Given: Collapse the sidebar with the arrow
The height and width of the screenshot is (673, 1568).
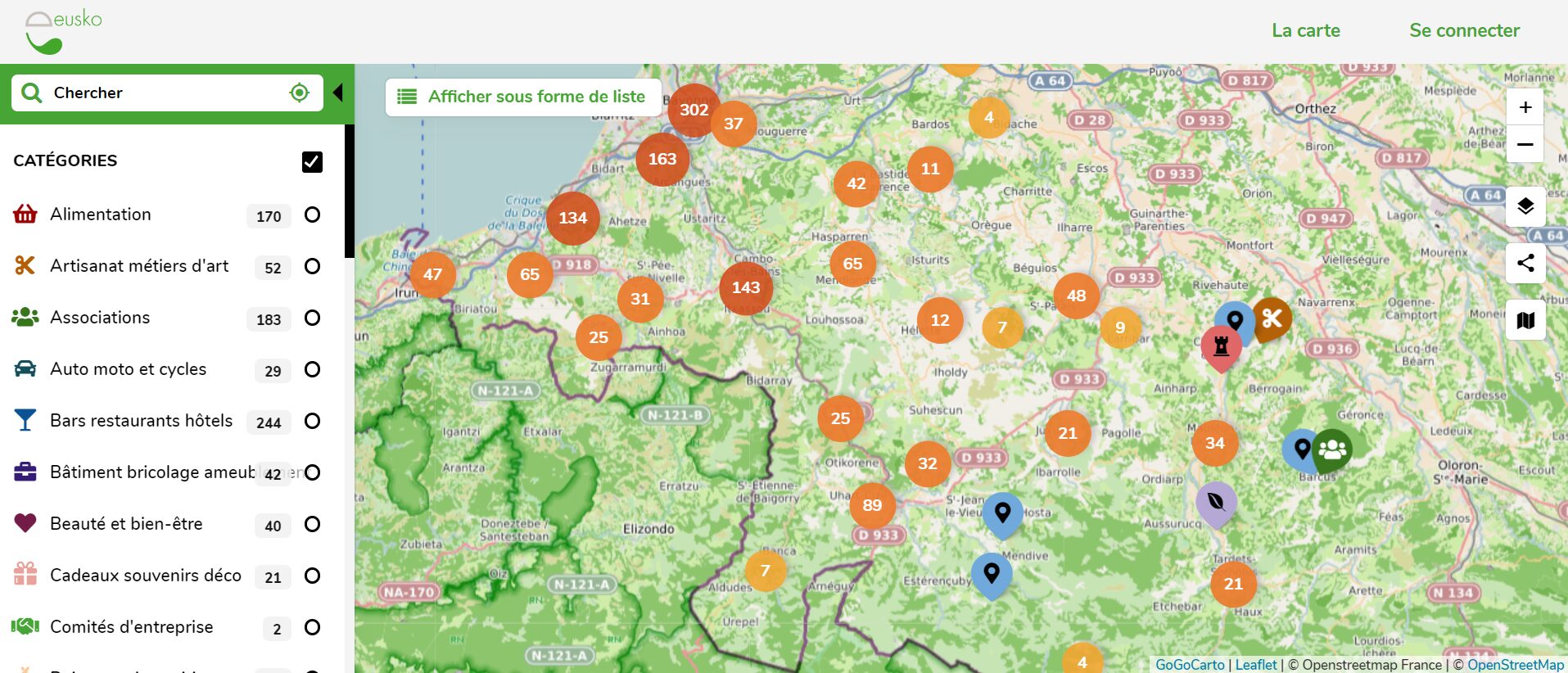Looking at the screenshot, I should [x=337, y=93].
